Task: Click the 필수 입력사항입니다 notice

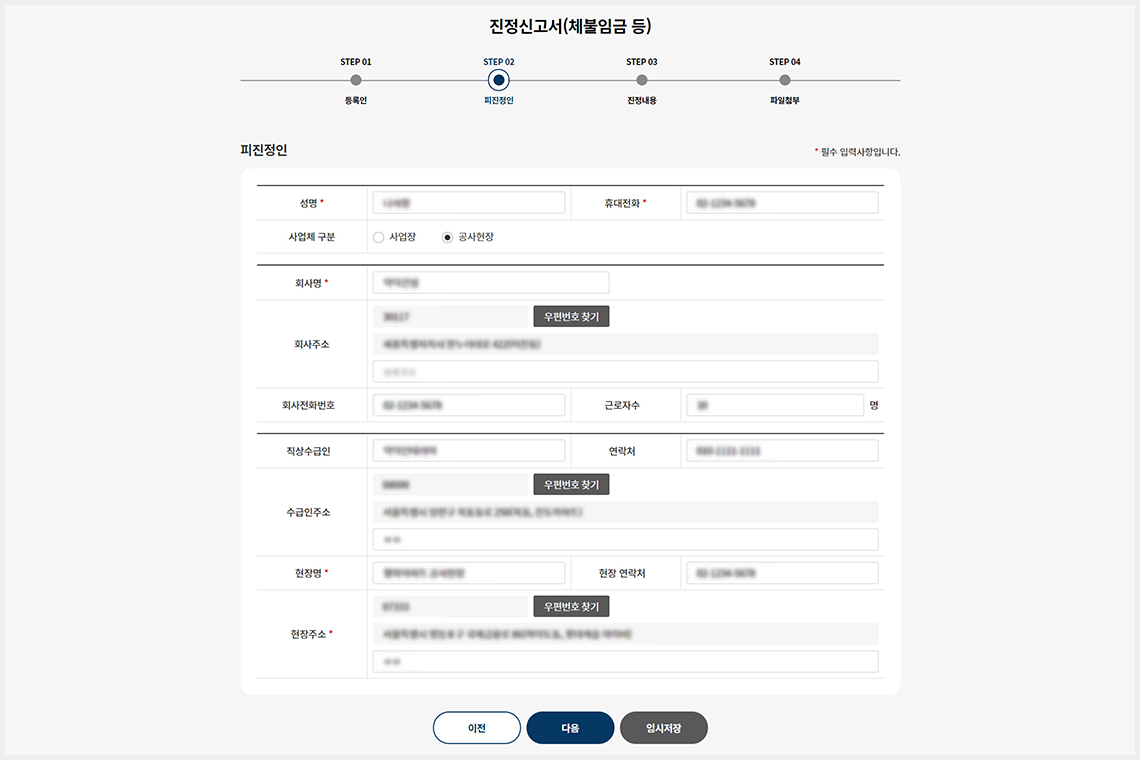Action: click(857, 152)
